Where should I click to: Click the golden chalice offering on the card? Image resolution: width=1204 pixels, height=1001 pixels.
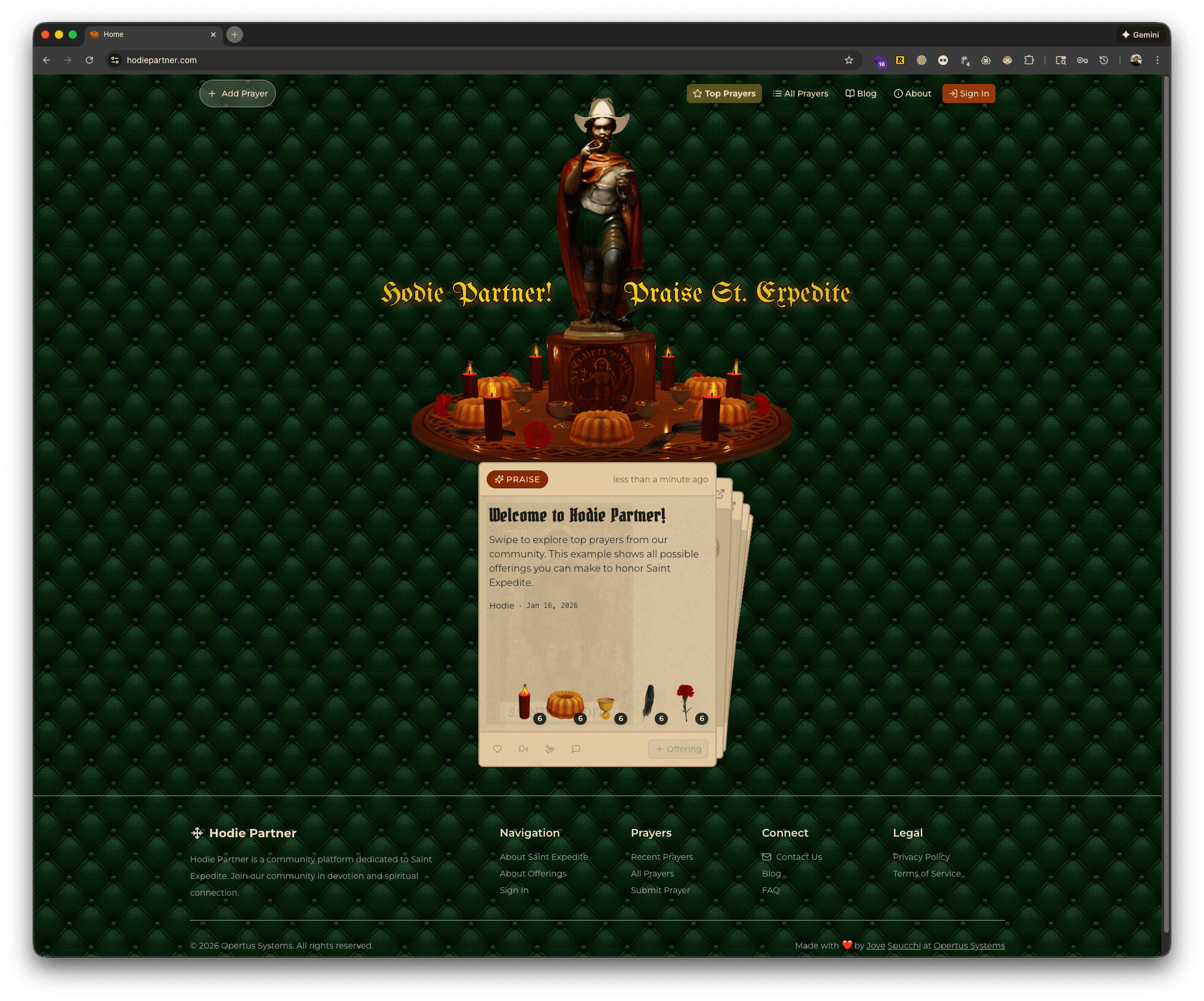point(606,709)
